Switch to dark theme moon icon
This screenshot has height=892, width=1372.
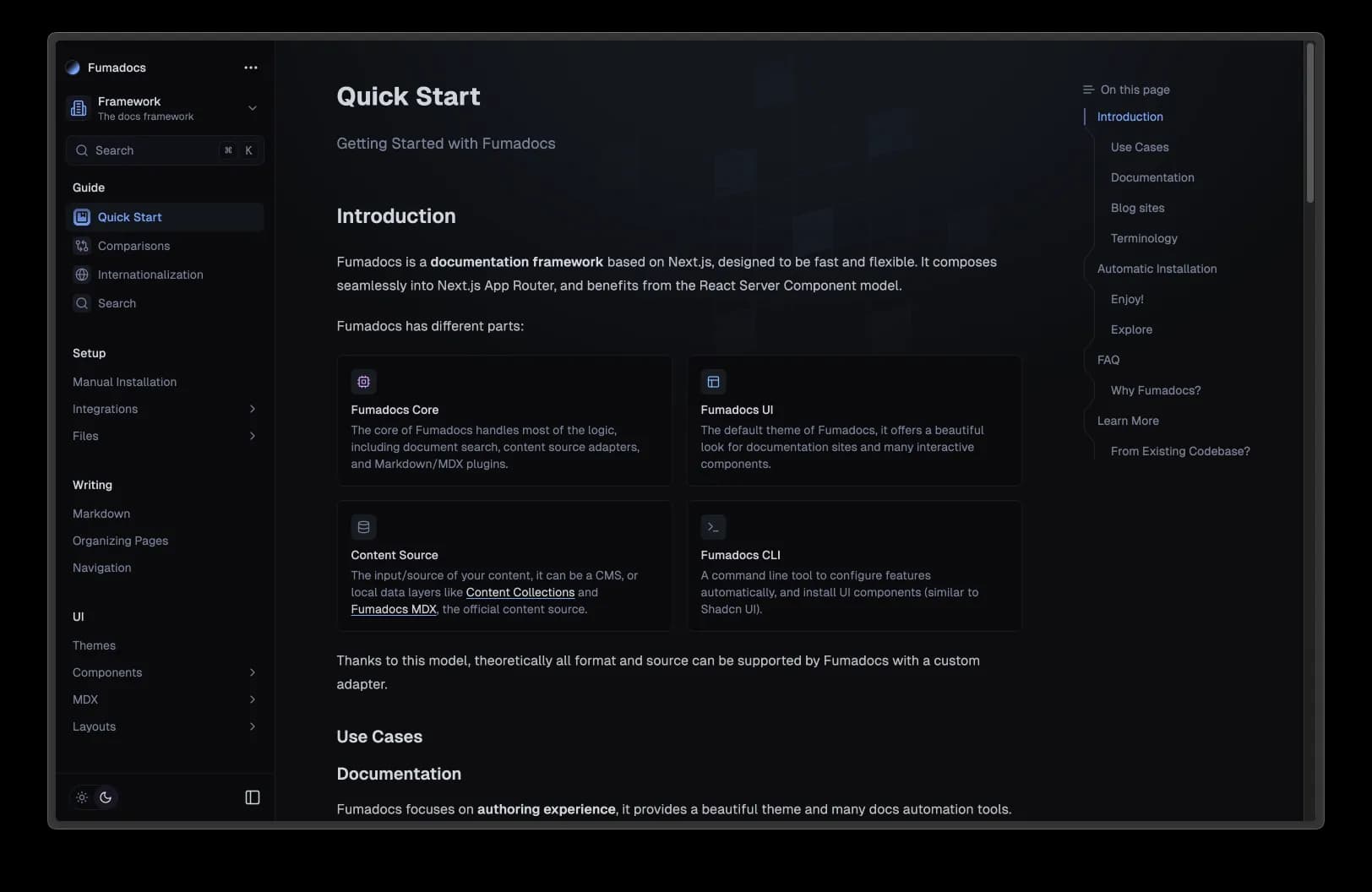click(106, 797)
